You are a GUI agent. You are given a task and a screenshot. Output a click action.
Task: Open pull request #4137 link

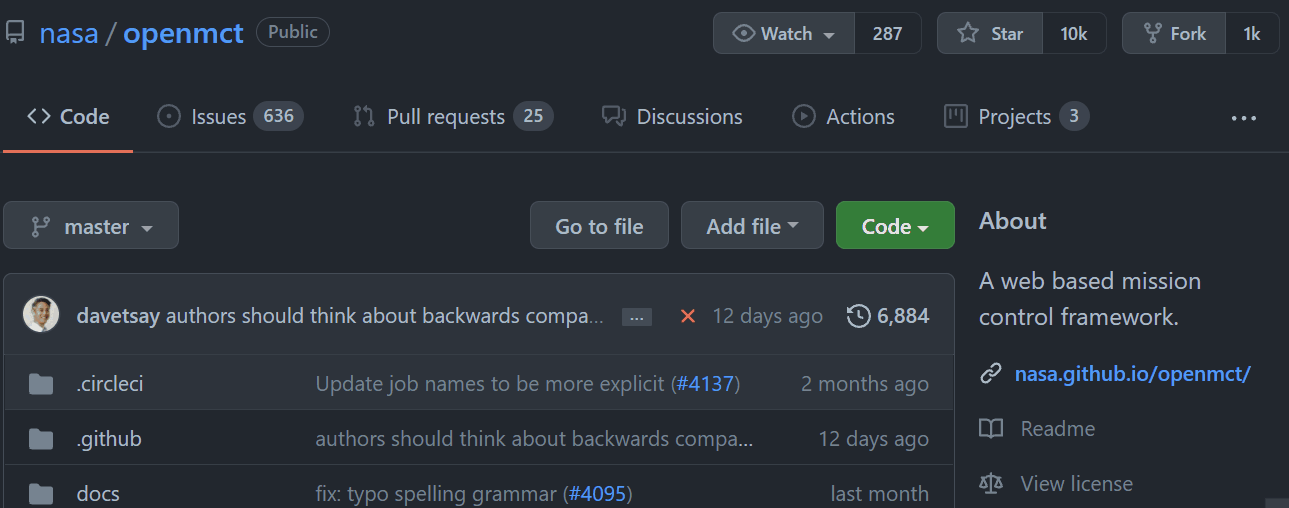point(705,383)
